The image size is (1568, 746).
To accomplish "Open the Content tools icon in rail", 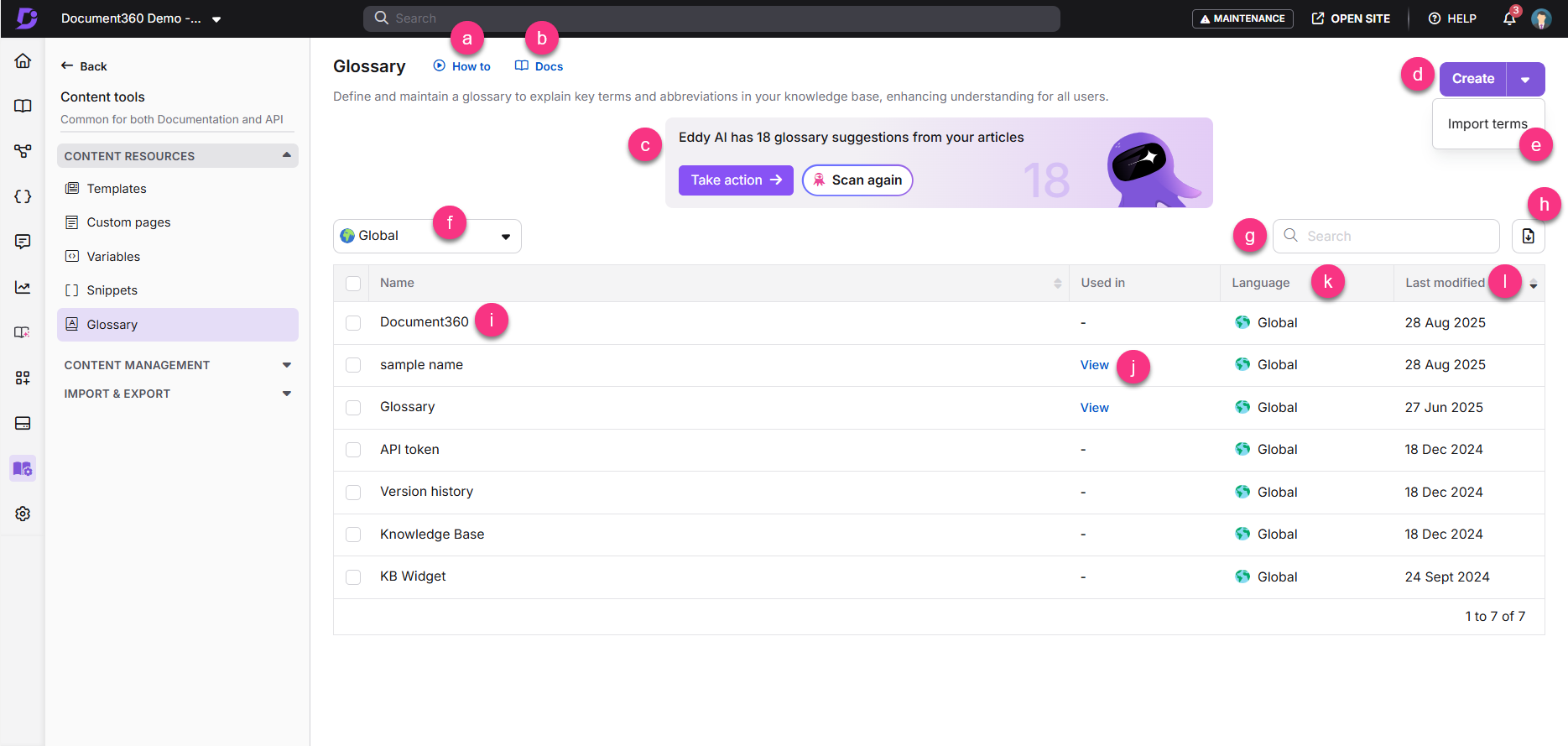I will pos(23,468).
